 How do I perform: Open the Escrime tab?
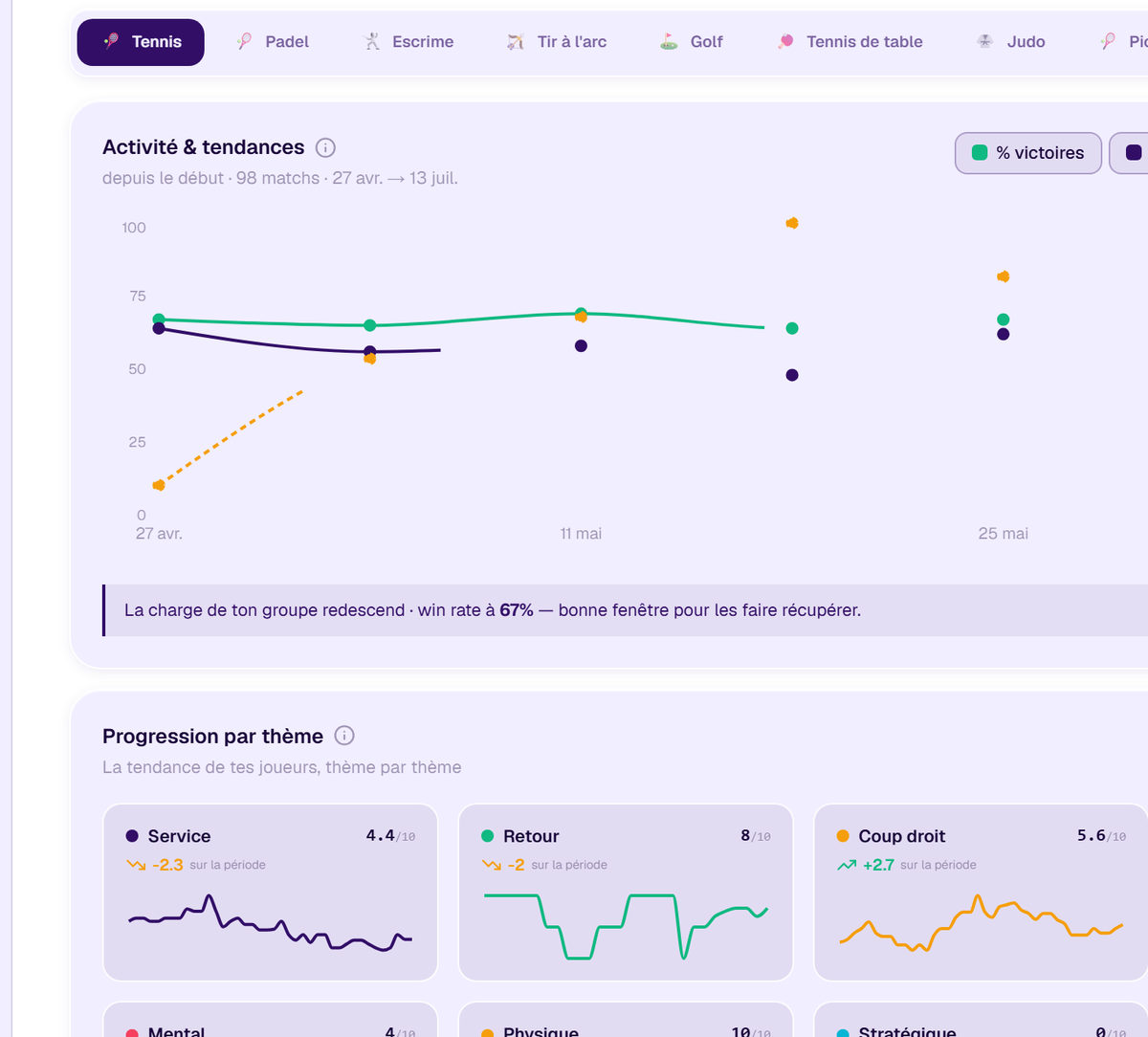point(408,42)
